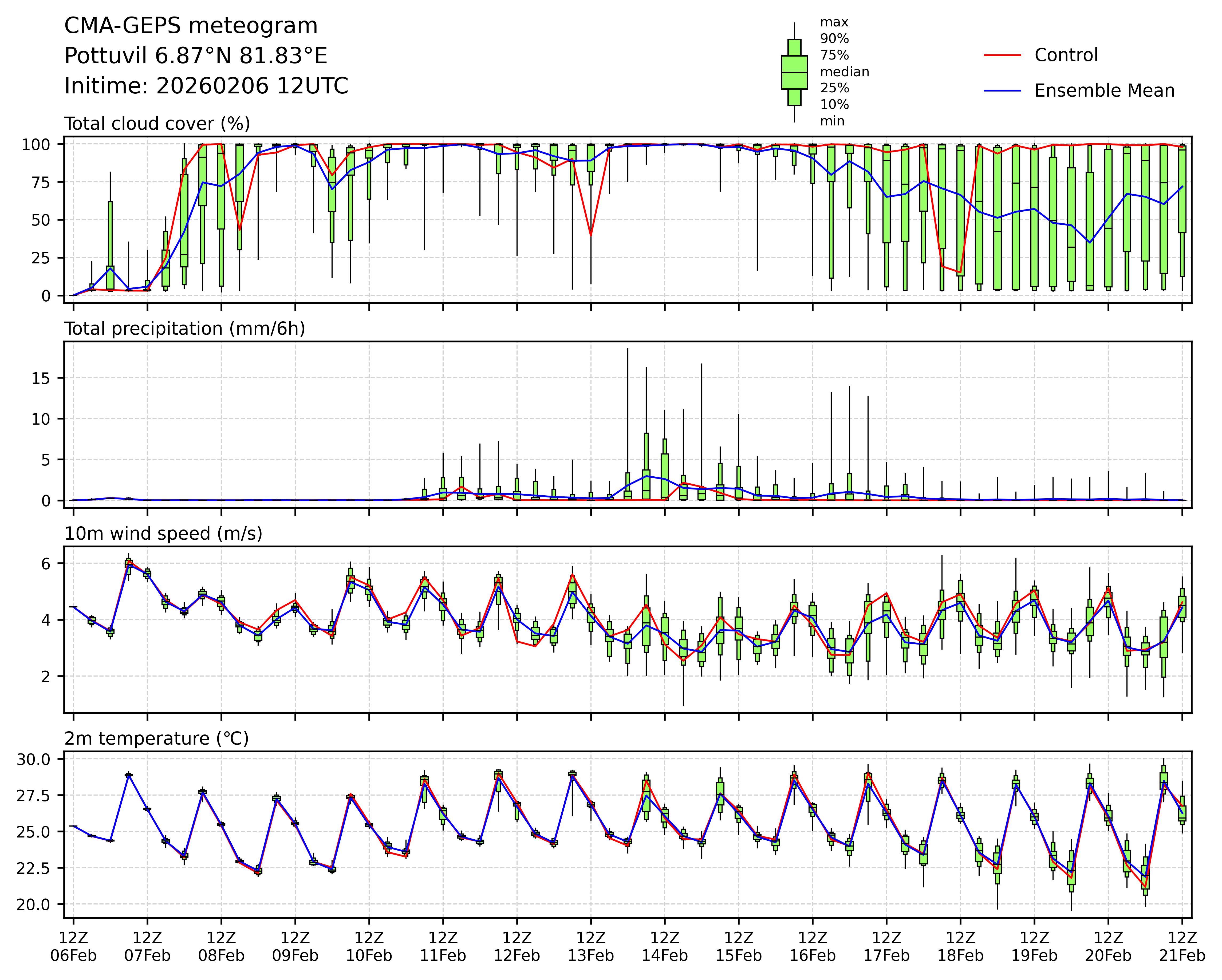Click the 'median' label in box legend
Viewport: 1222px width, 980px height.
coord(844,72)
